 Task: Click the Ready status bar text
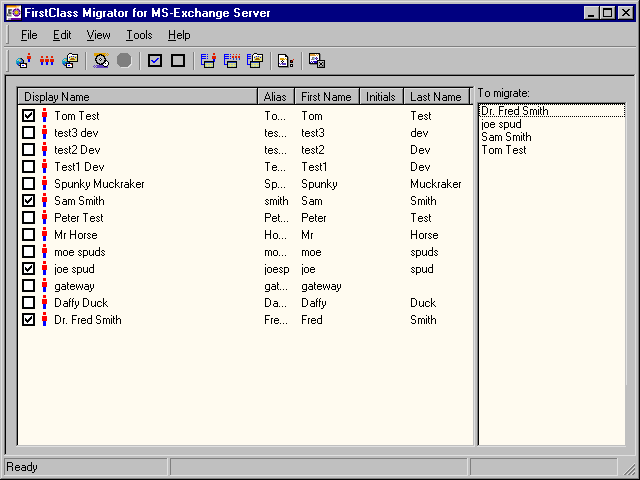point(22,467)
